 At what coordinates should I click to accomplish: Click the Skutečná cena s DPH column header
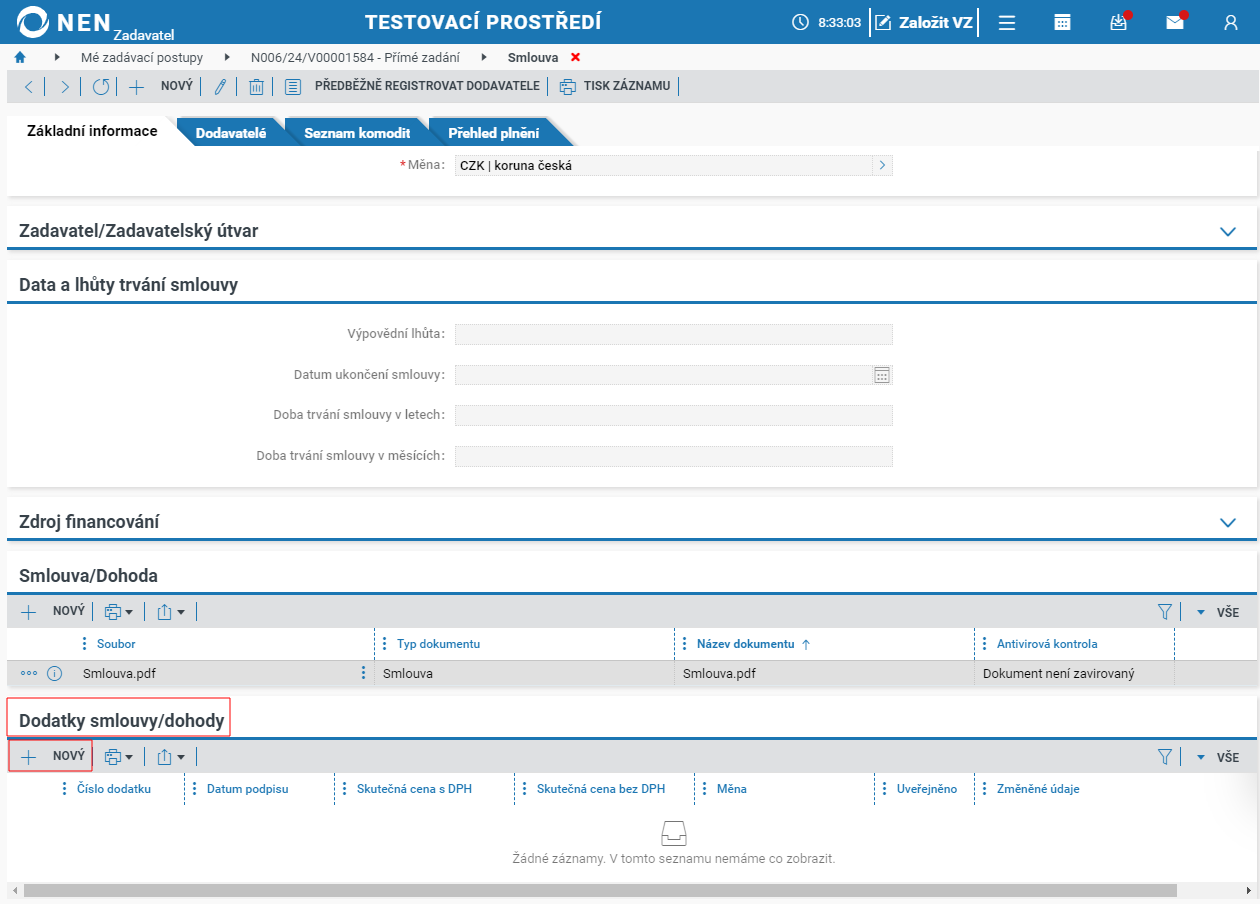pyautogui.click(x=414, y=789)
